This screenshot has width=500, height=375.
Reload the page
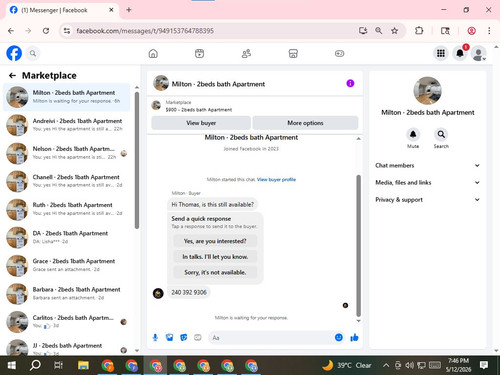pyautogui.click(x=46, y=31)
